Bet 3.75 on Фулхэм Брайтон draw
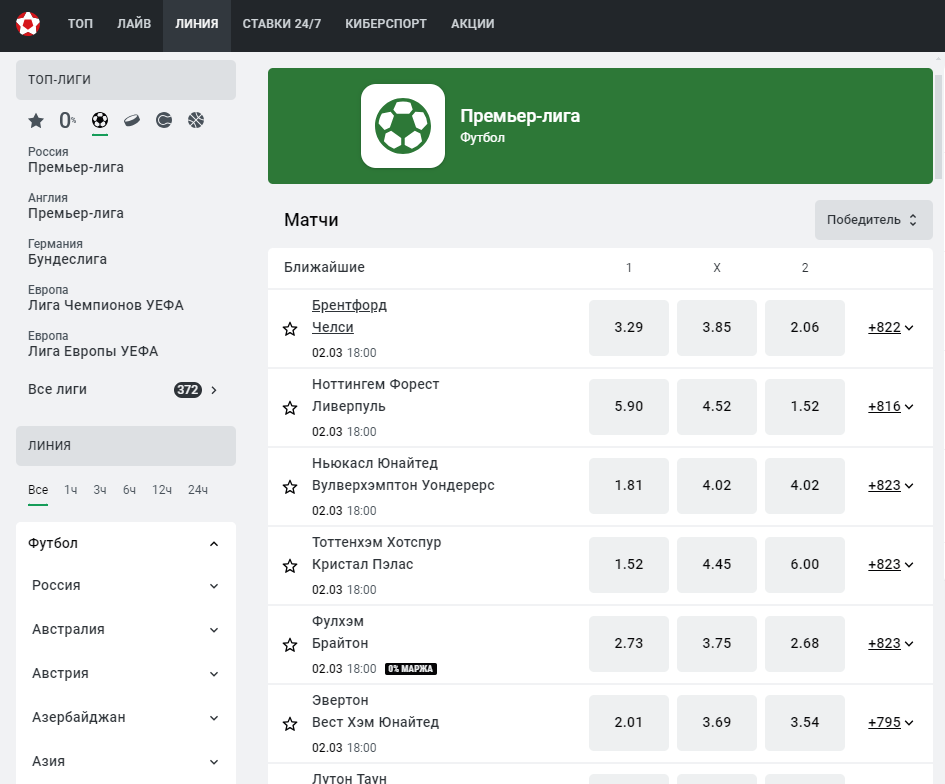945x784 pixels. [x=717, y=643]
